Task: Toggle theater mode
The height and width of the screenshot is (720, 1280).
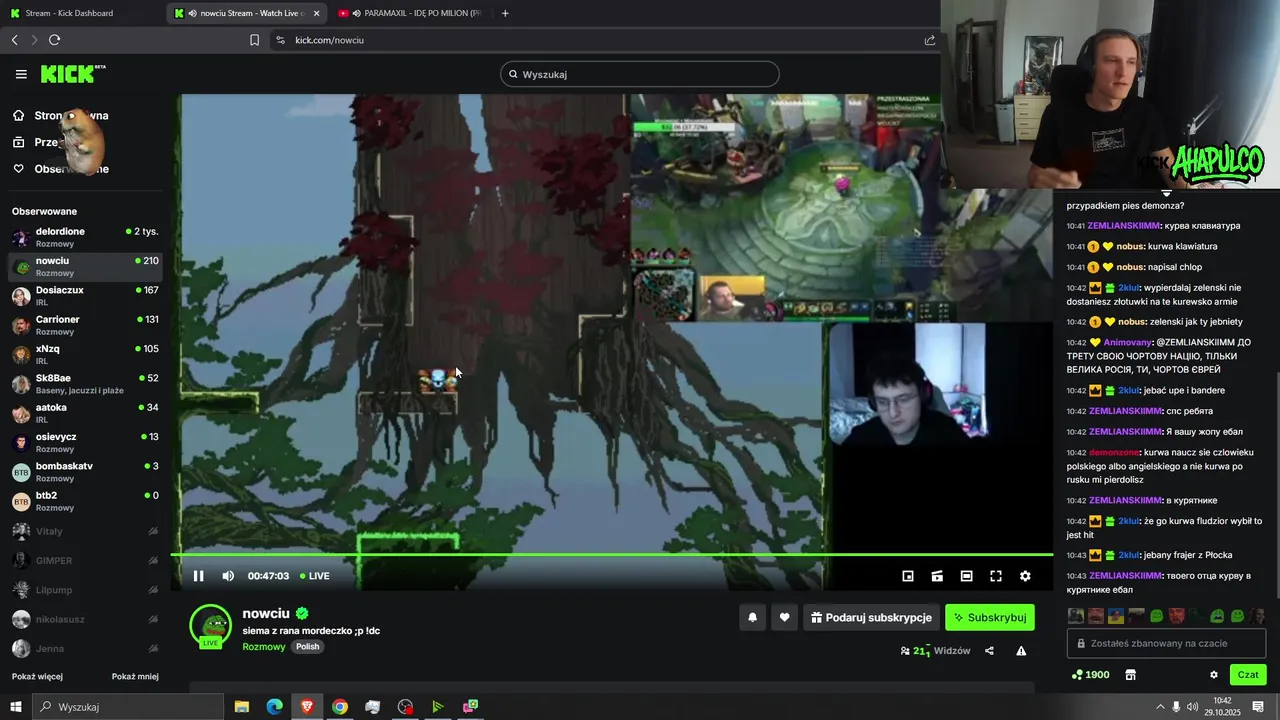Action: pyautogui.click(x=966, y=576)
